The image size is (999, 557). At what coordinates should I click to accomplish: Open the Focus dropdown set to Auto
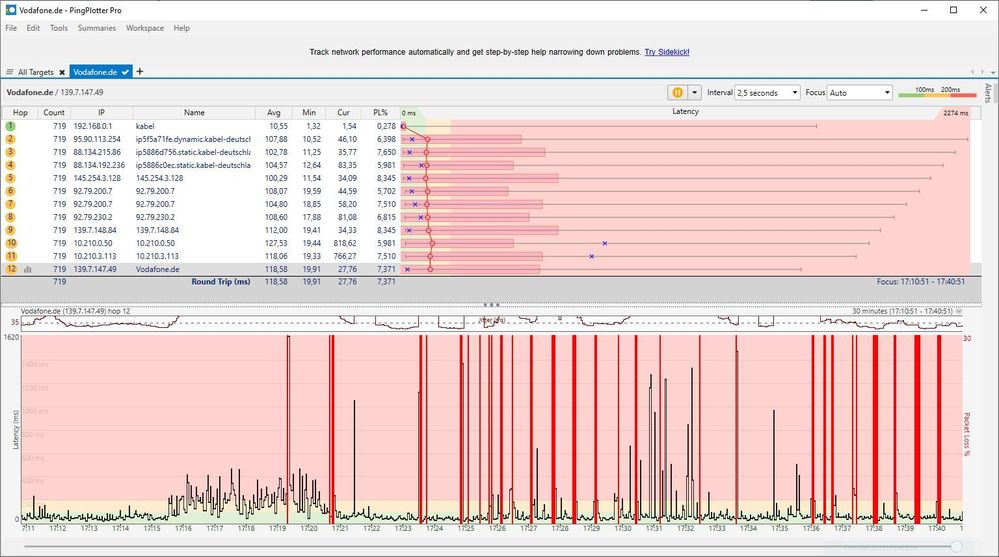coord(859,92)
